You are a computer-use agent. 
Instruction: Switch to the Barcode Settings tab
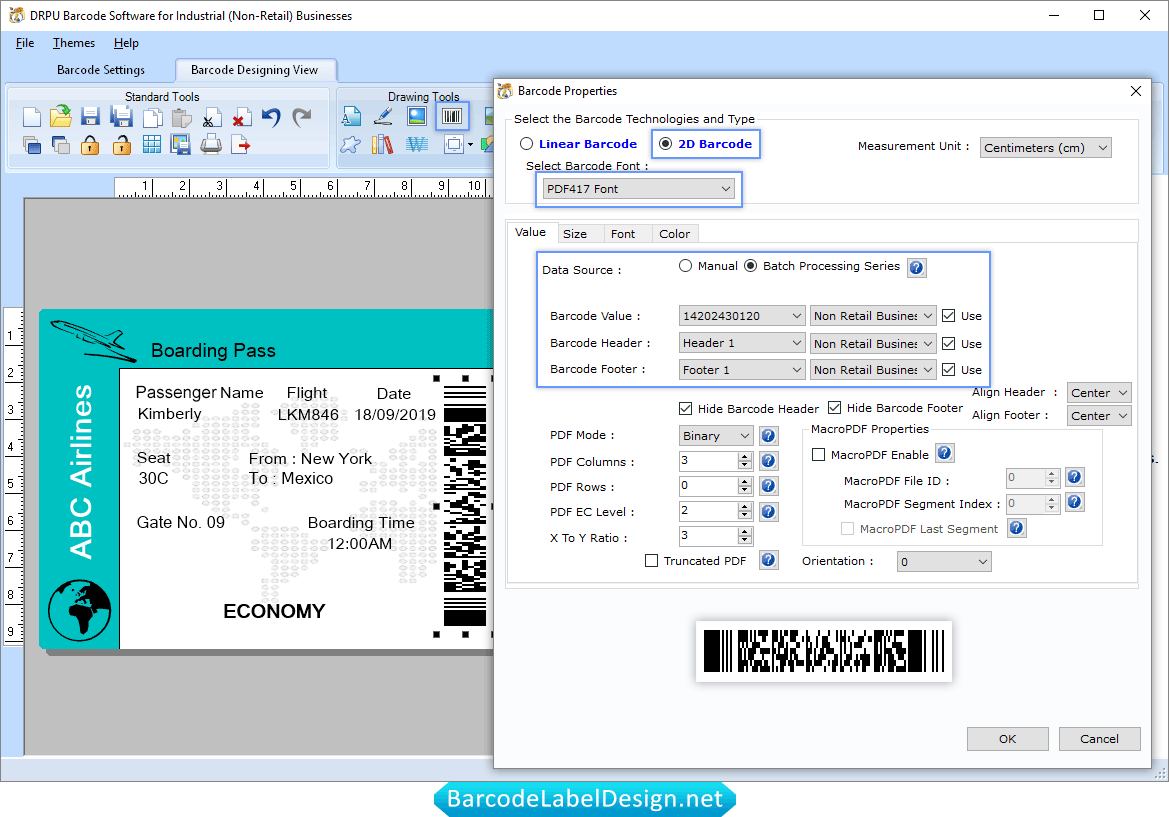coord(101,70)
